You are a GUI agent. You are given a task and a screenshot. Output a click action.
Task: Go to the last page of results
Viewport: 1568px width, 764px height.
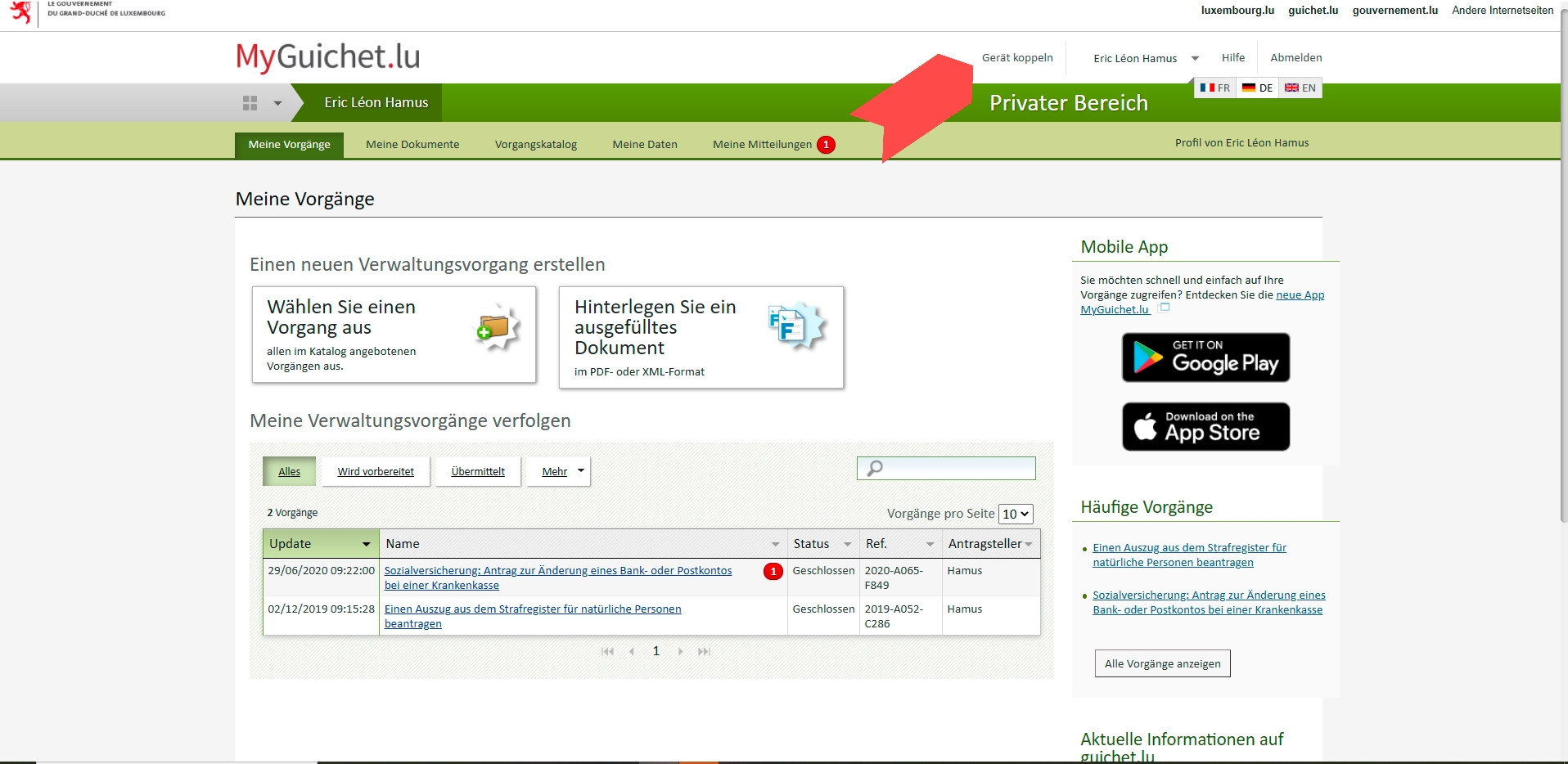(x=704, y=652)
